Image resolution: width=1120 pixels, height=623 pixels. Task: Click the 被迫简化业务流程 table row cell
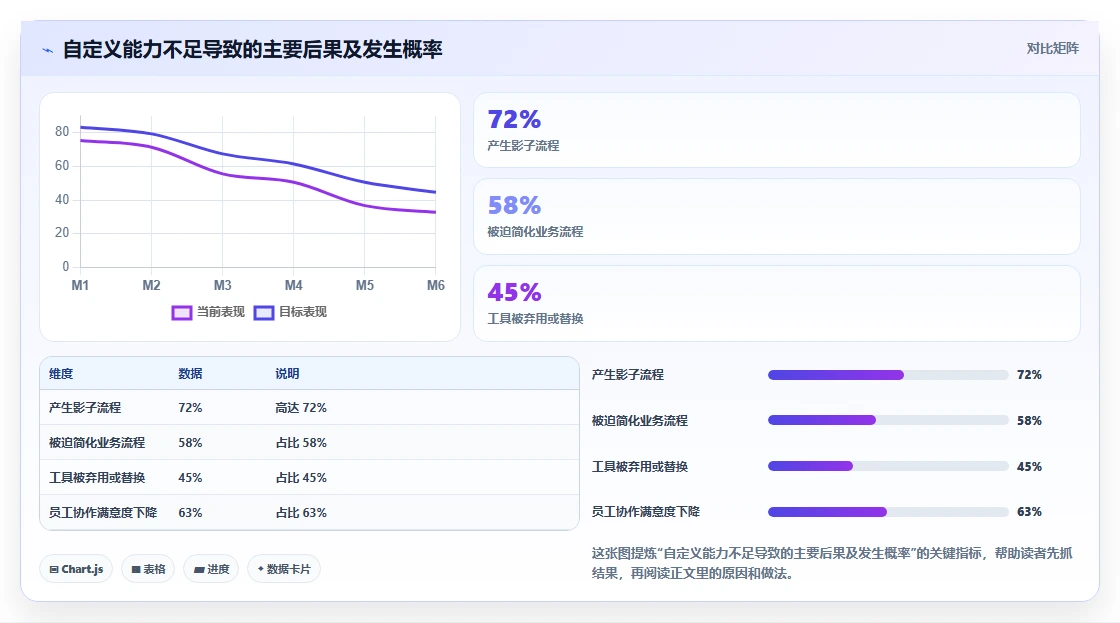[96, 443]
